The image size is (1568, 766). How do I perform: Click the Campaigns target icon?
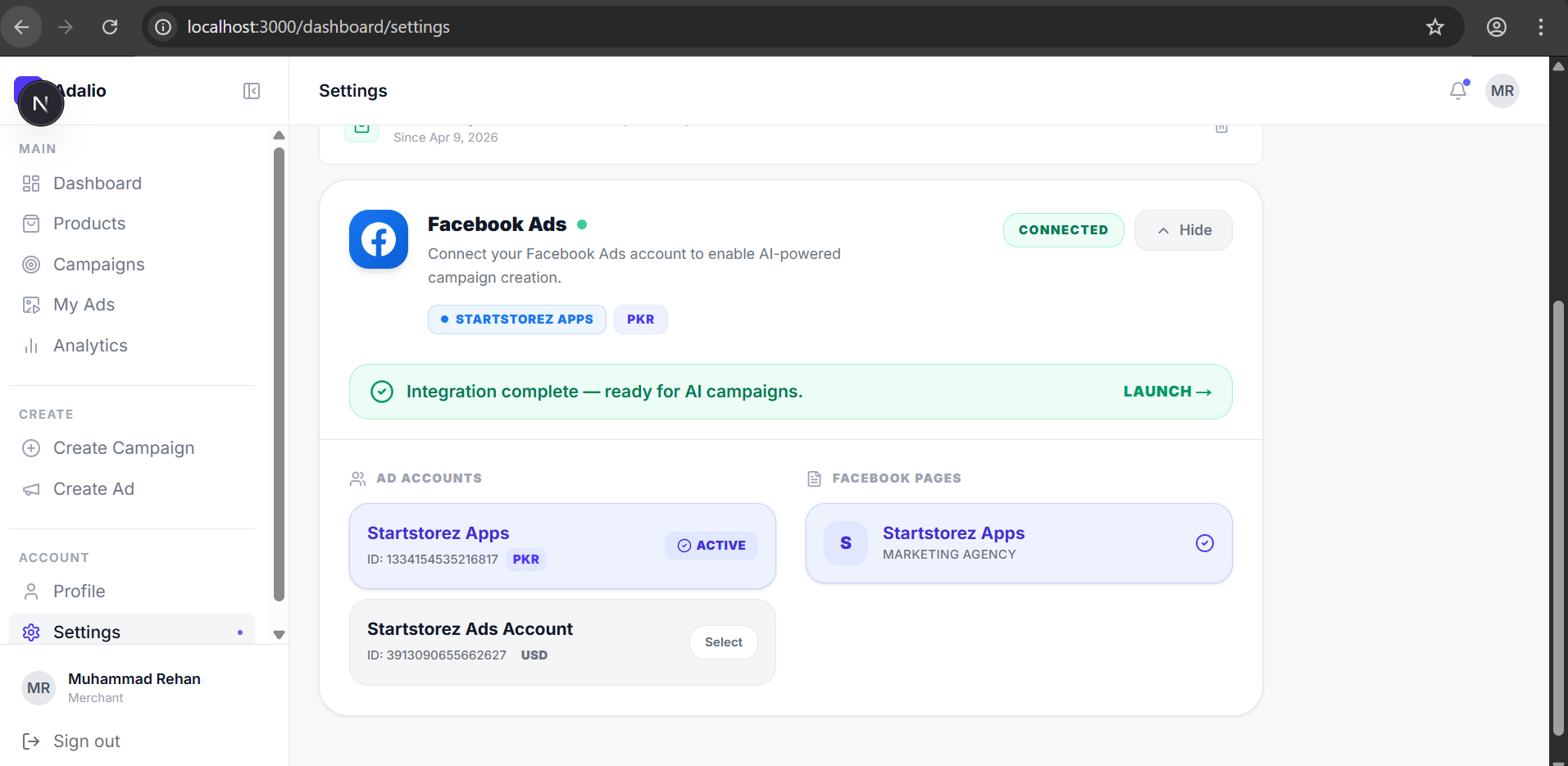[x=31, y=265]
